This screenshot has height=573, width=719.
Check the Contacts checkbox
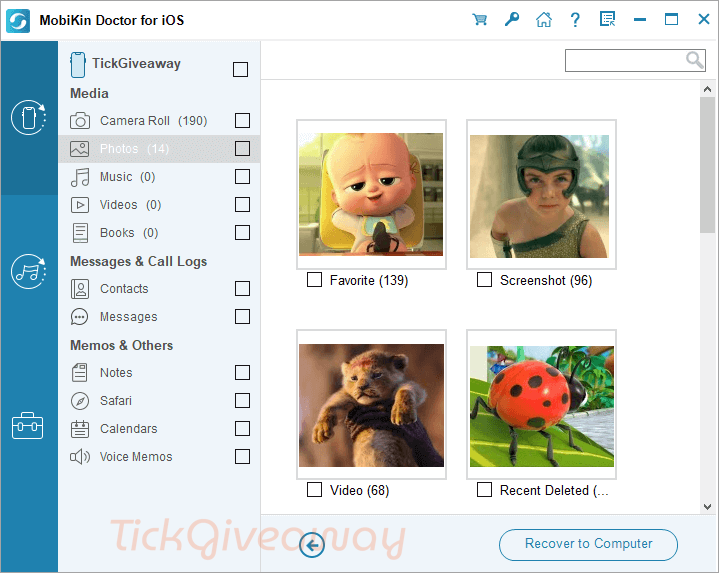242,289
